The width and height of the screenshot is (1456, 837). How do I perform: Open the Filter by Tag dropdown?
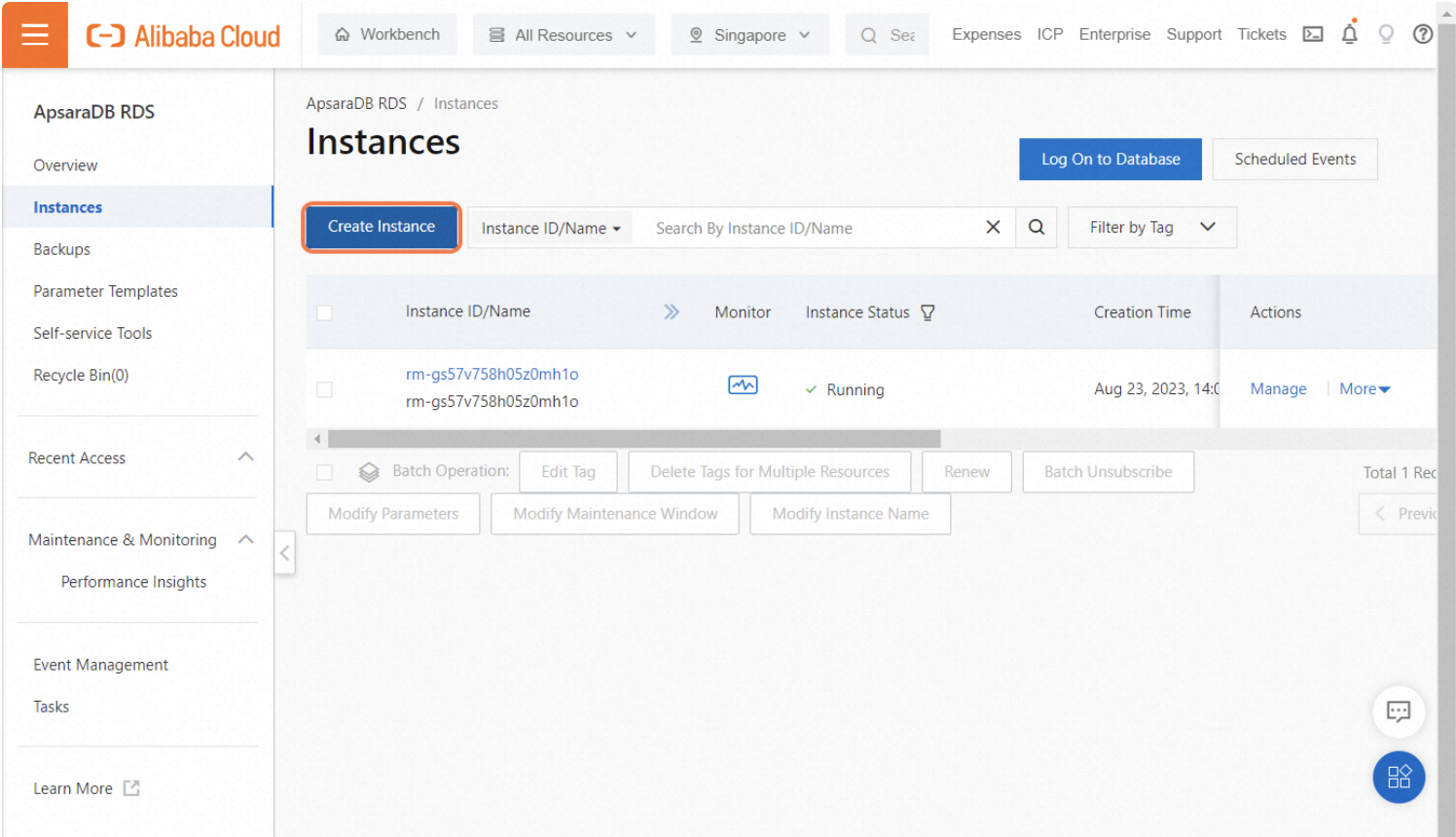click(1152, 227)
